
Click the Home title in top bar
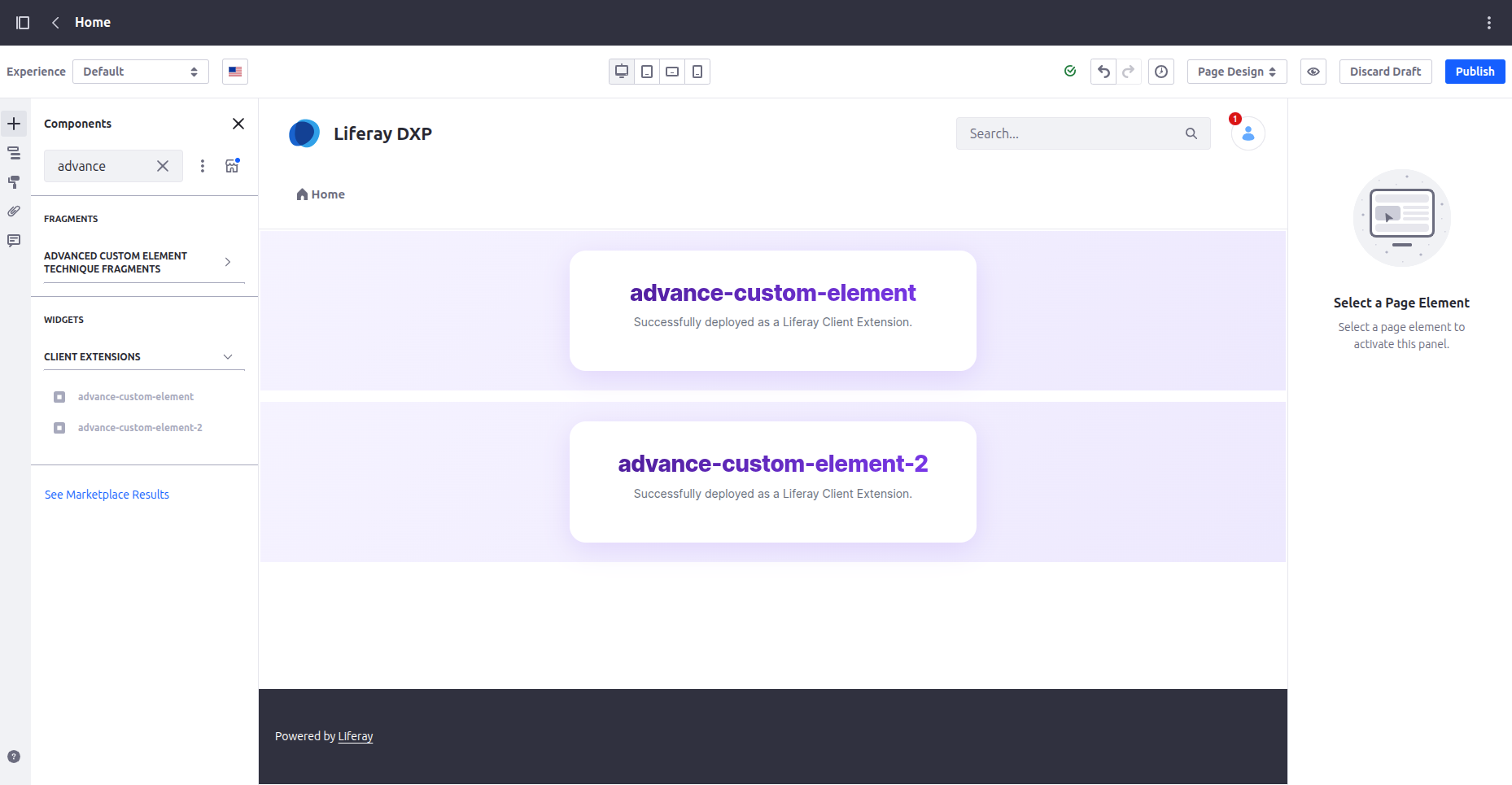pyautogui.click(x=93, y=23)
